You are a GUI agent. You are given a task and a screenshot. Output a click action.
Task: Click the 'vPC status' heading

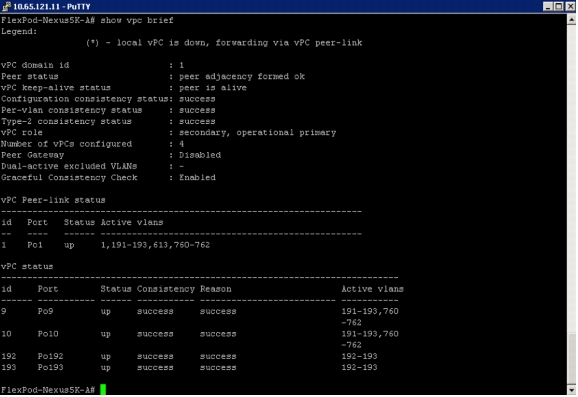click(x=27, y=267)
